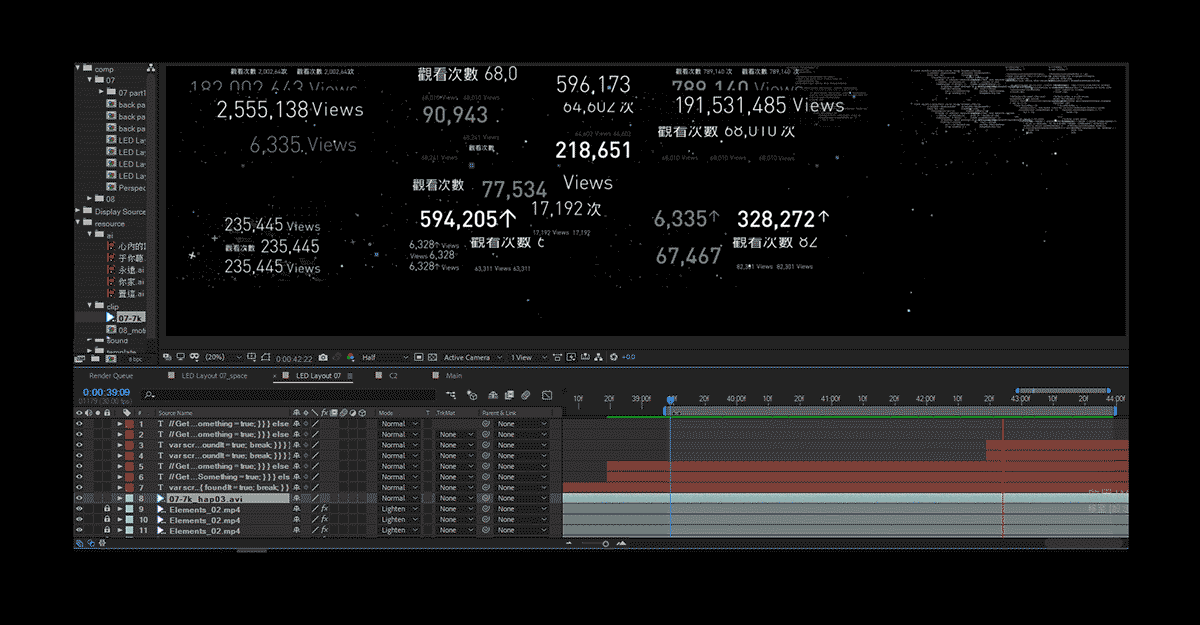Click the Source Name column header
The width and height of the screenshot is (1200, 625).
pos(175,413)
